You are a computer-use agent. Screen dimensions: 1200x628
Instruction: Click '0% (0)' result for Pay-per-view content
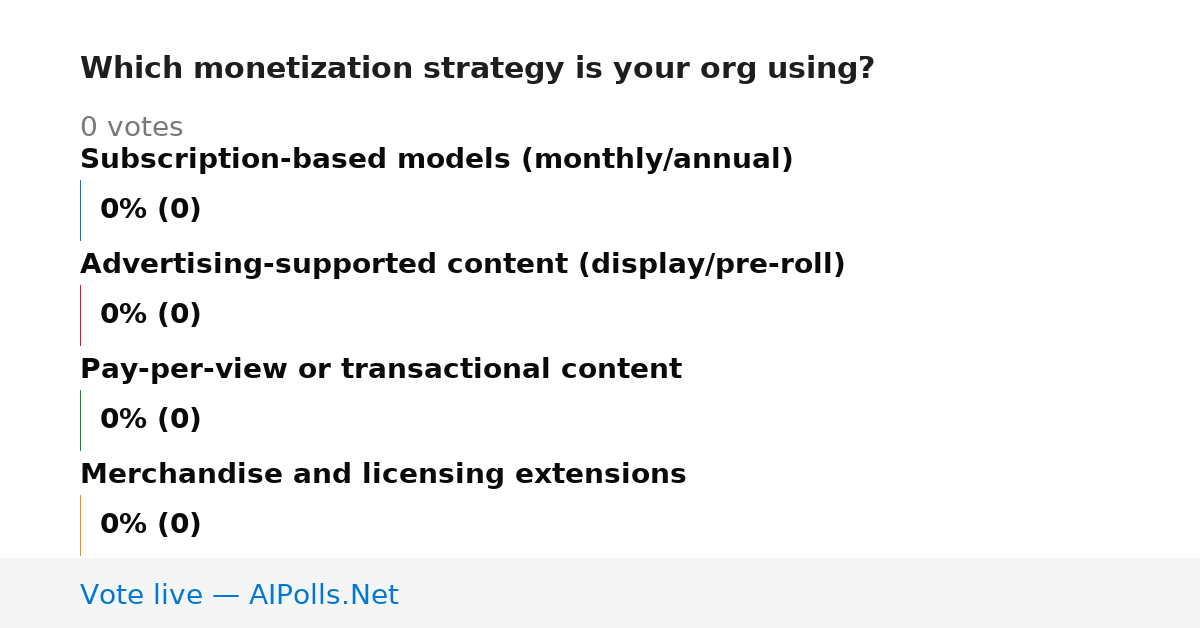pyautogui.click(x=151, y=419)
